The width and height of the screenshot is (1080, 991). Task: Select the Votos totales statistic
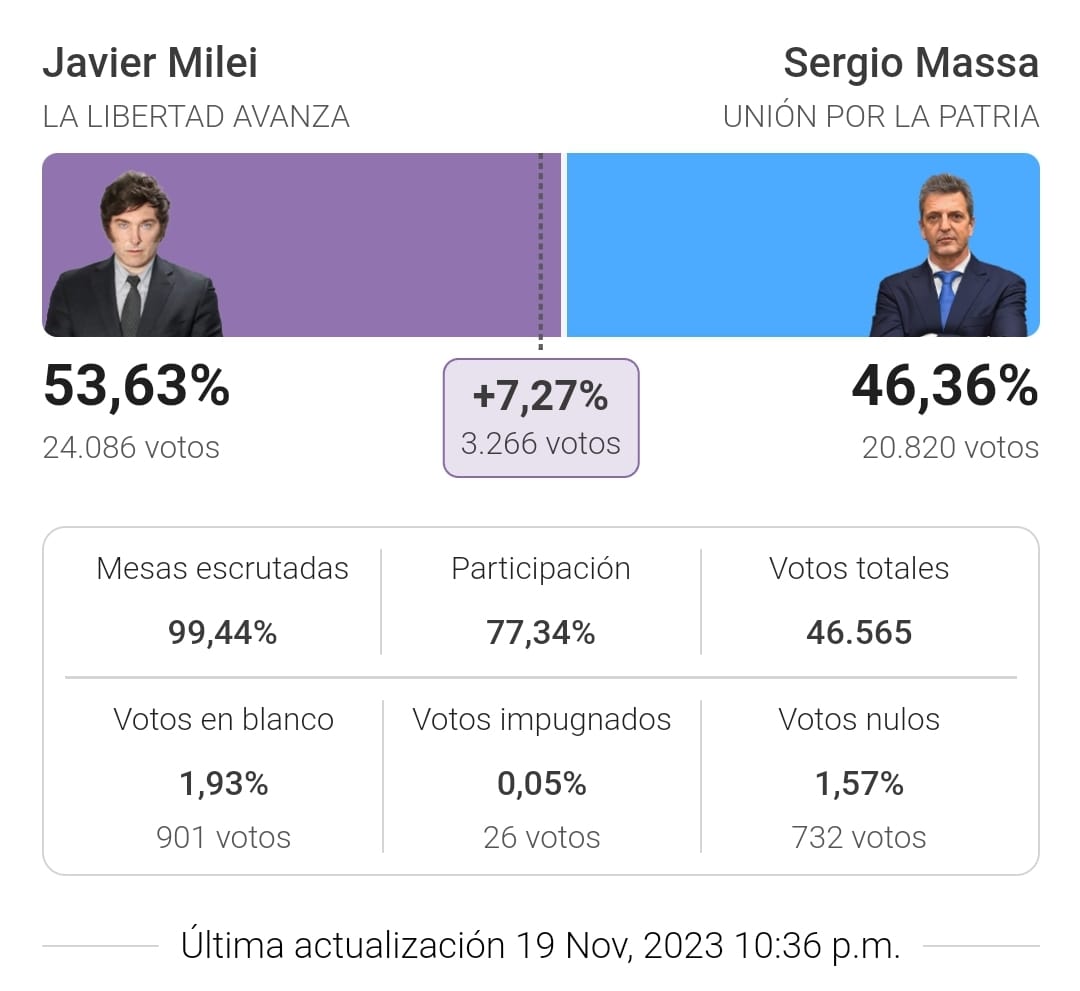pyautogui.click(x=859, y=600)
